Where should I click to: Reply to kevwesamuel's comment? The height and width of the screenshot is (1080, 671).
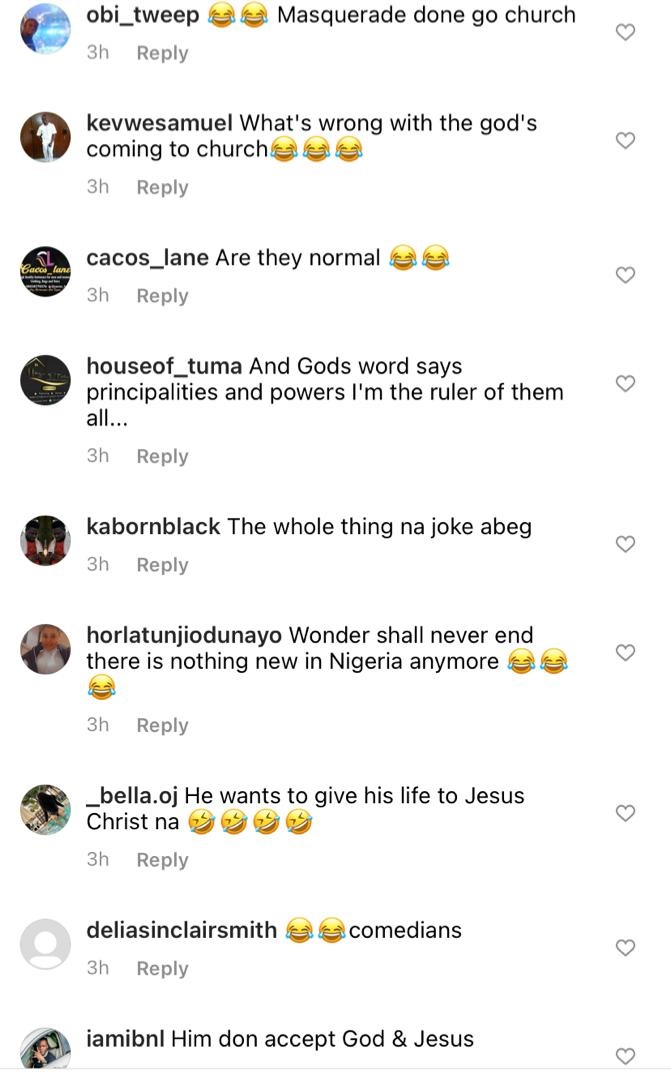click(162, 187)
